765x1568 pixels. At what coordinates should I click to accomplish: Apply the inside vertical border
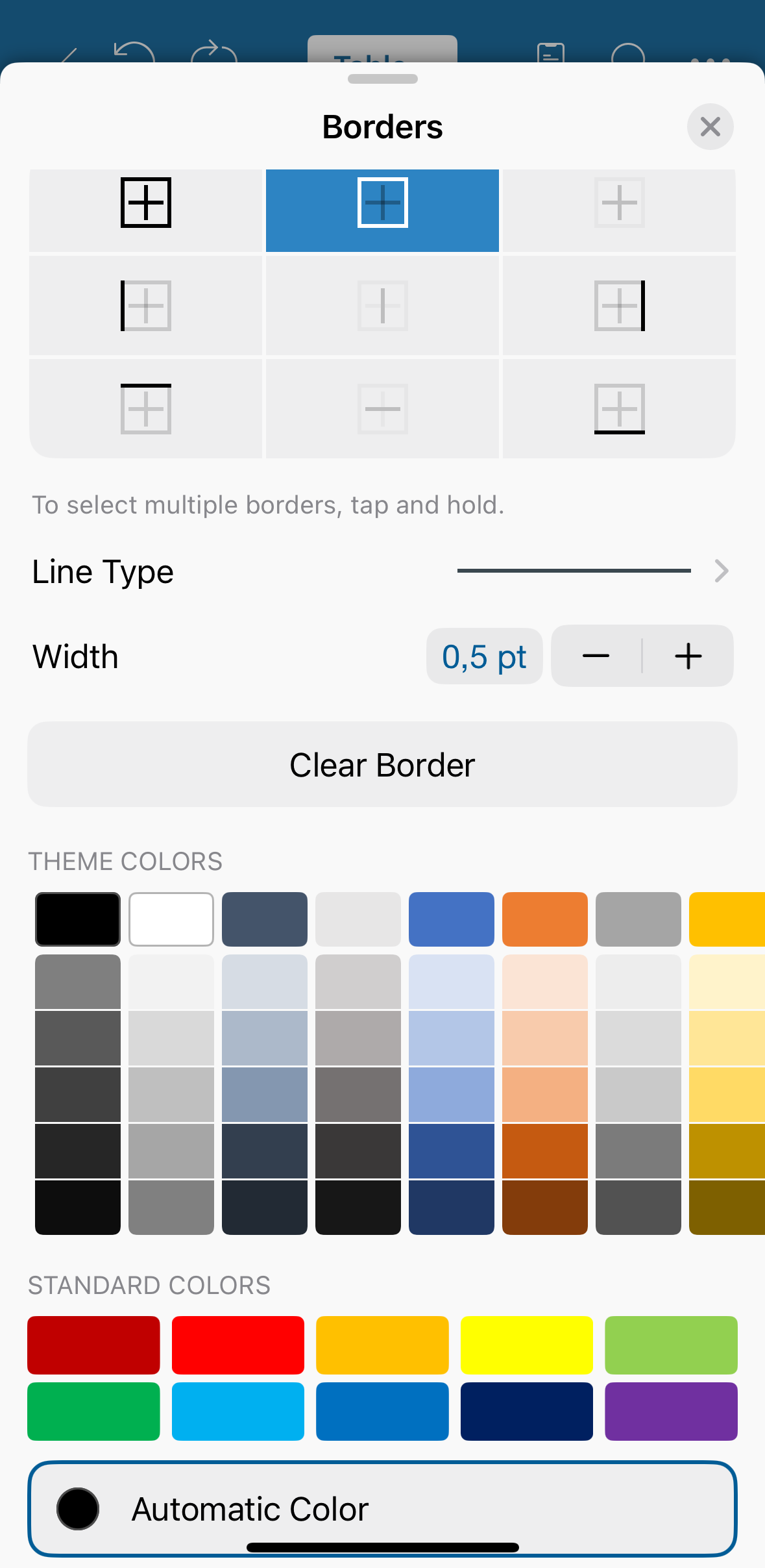tap(382, 305)
